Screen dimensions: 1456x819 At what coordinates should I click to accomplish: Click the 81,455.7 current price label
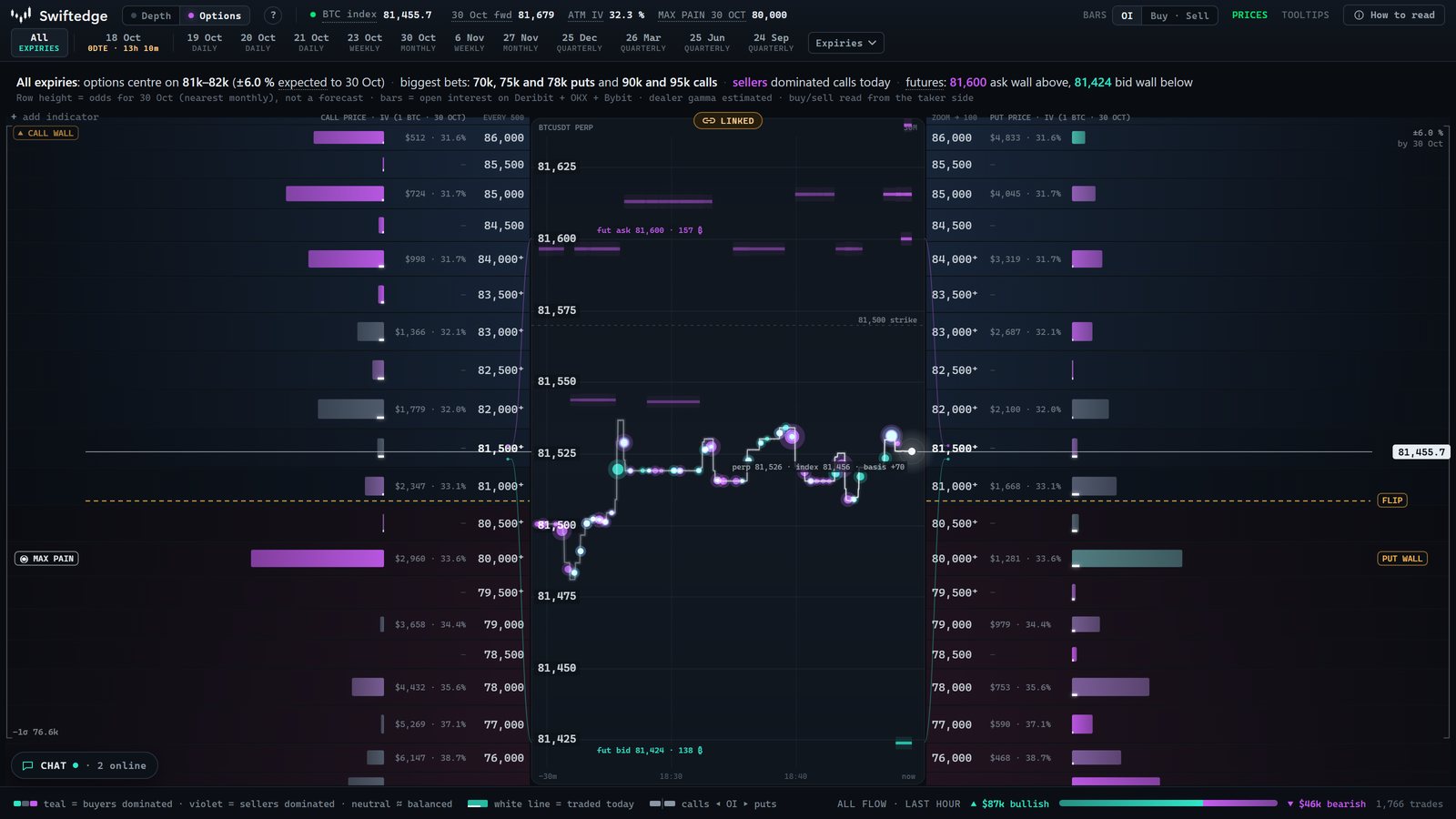(1421, 451)
